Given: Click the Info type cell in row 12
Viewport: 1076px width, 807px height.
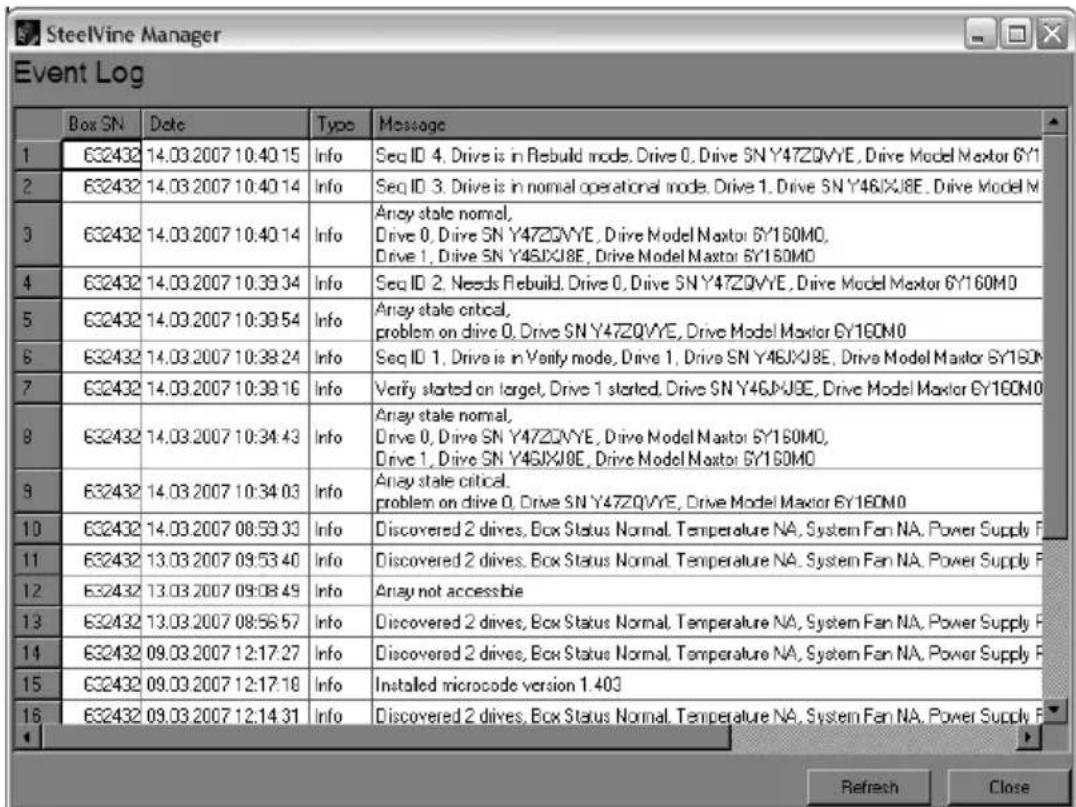Looking at the screenshot, I should (x=340, y=591).
